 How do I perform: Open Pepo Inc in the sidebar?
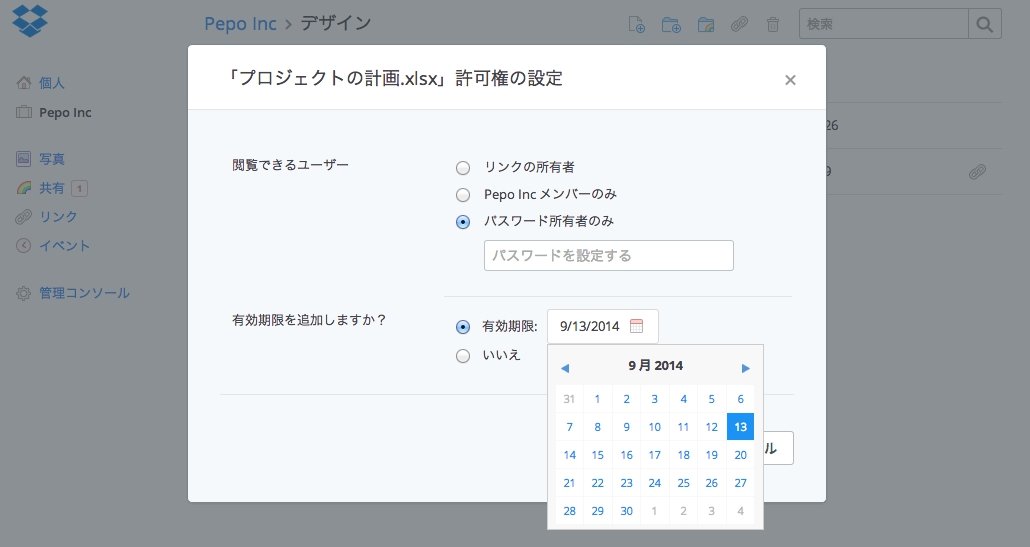click(x=65, y=112)
